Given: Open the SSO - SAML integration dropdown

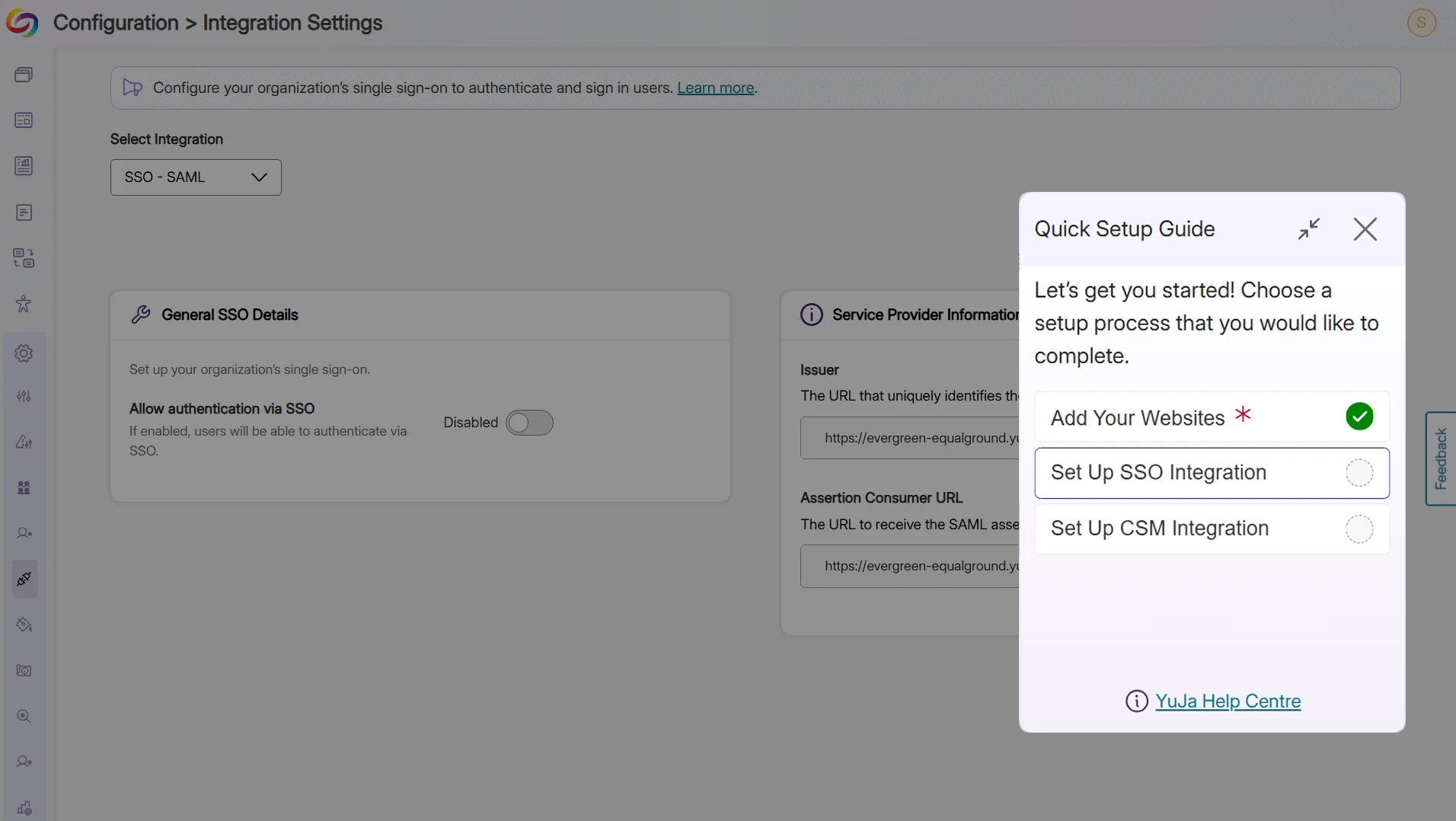Looking at the screenshot, I should [196, 177].
